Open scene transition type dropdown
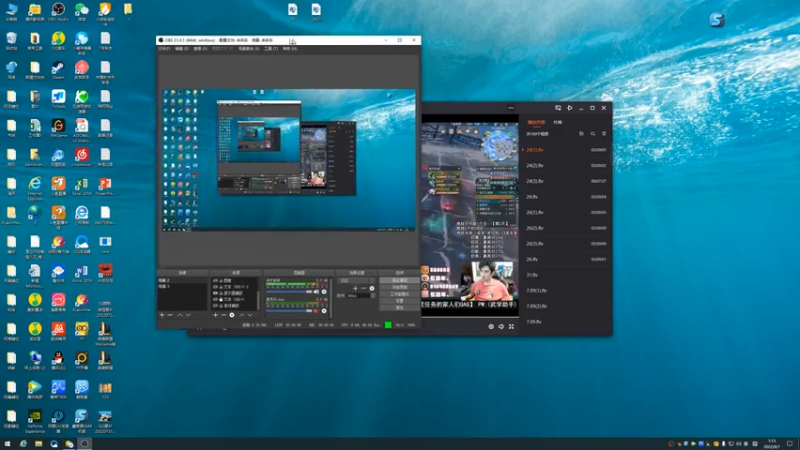The height and width of the screenshot is (450, 800). [x=356, y=281]
